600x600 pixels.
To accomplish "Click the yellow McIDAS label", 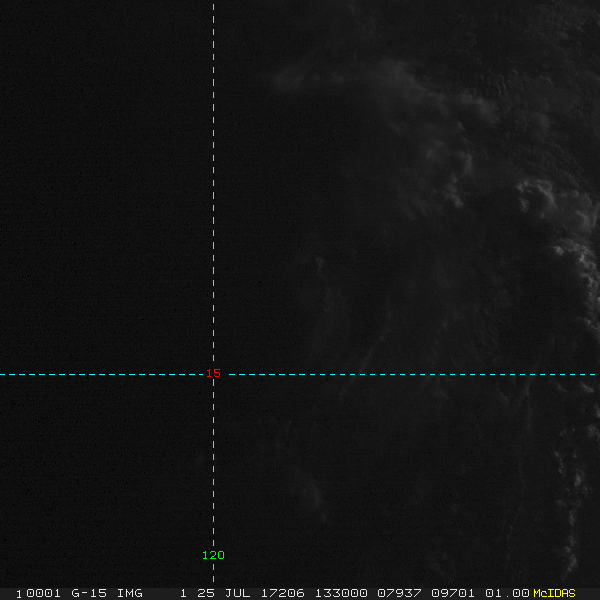I will 554,593.
